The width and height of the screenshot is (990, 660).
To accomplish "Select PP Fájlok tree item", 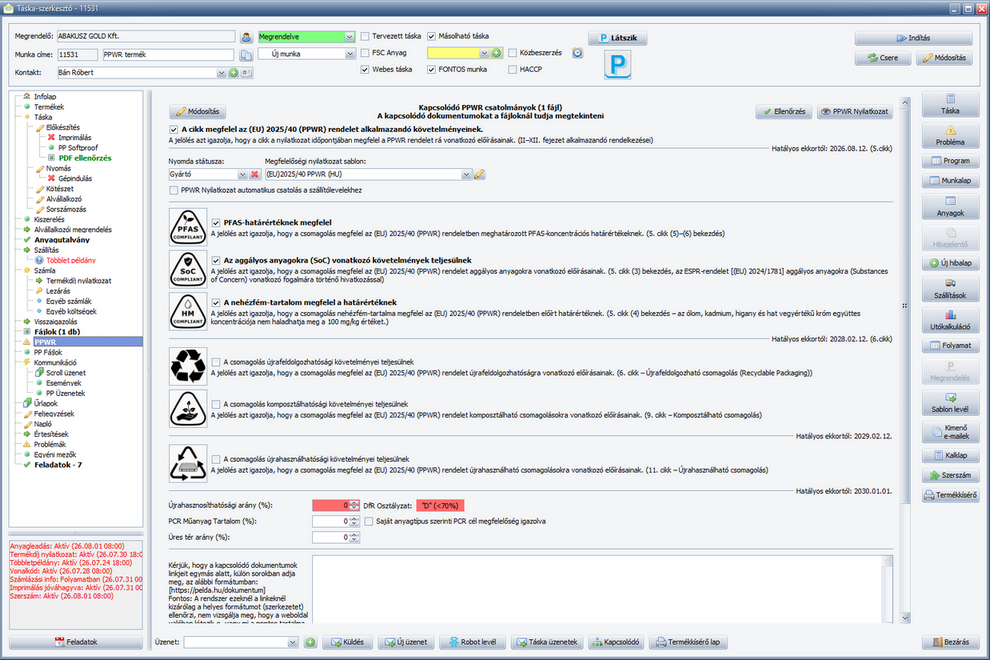I will point(47,352).
